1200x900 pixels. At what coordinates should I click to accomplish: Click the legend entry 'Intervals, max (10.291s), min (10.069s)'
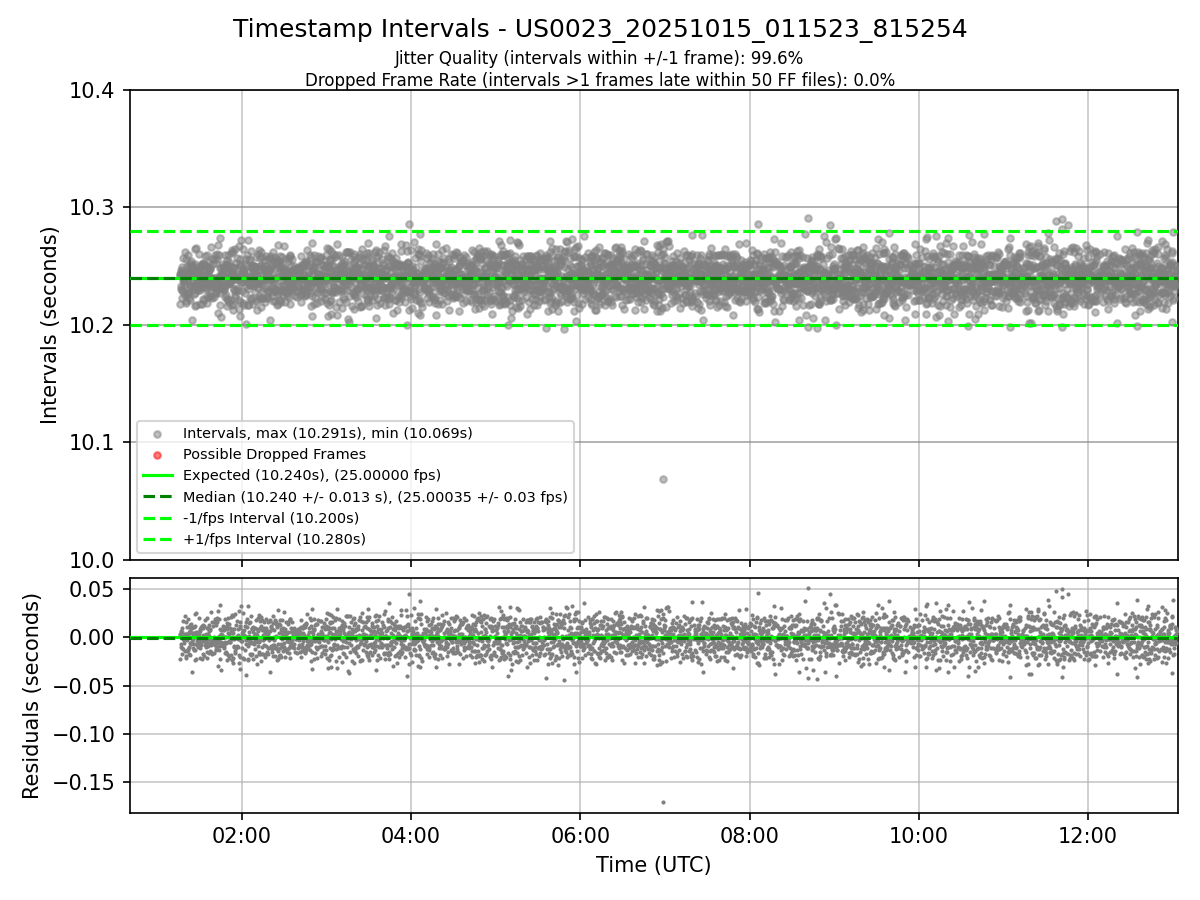(x=327, y=433)
